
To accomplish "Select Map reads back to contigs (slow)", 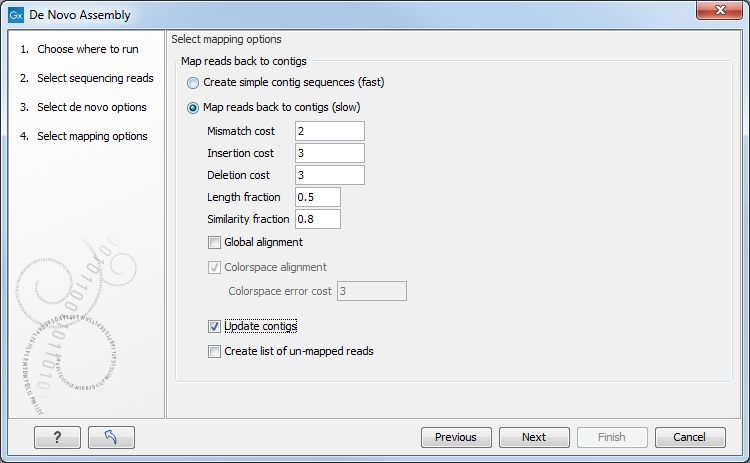I will [x=193, y=108].
